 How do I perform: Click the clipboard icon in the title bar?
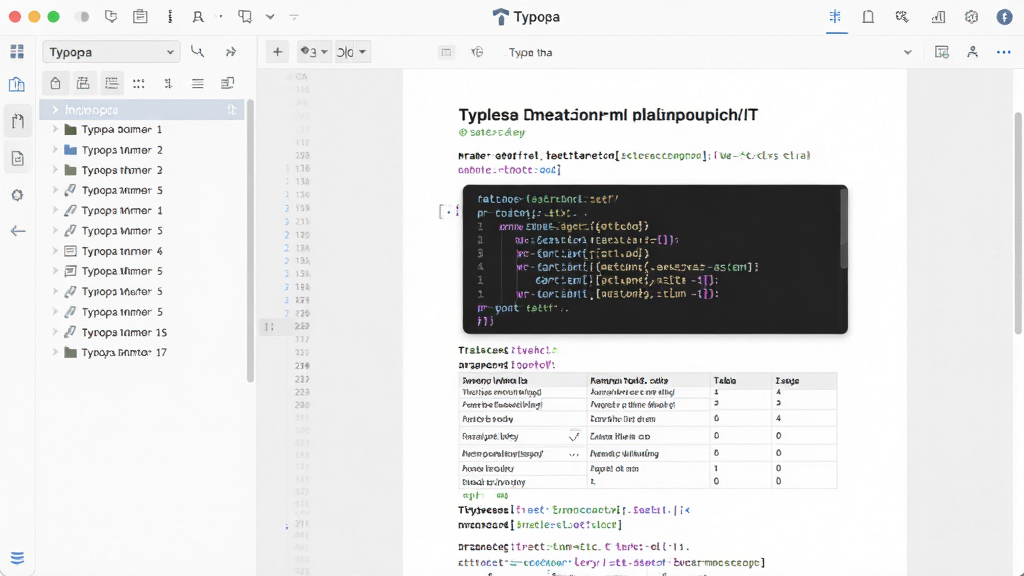tap(140, 17)
